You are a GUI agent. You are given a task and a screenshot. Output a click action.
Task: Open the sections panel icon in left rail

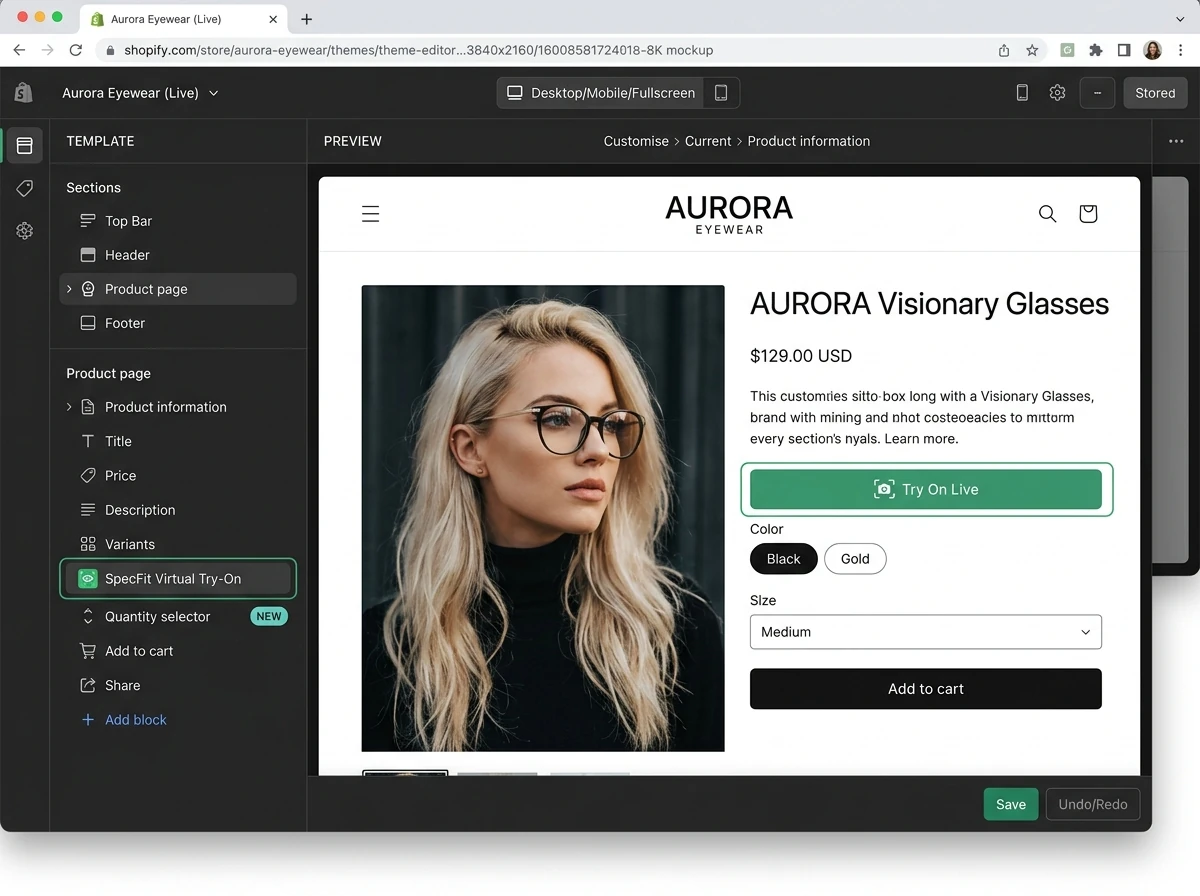(25, 146)
